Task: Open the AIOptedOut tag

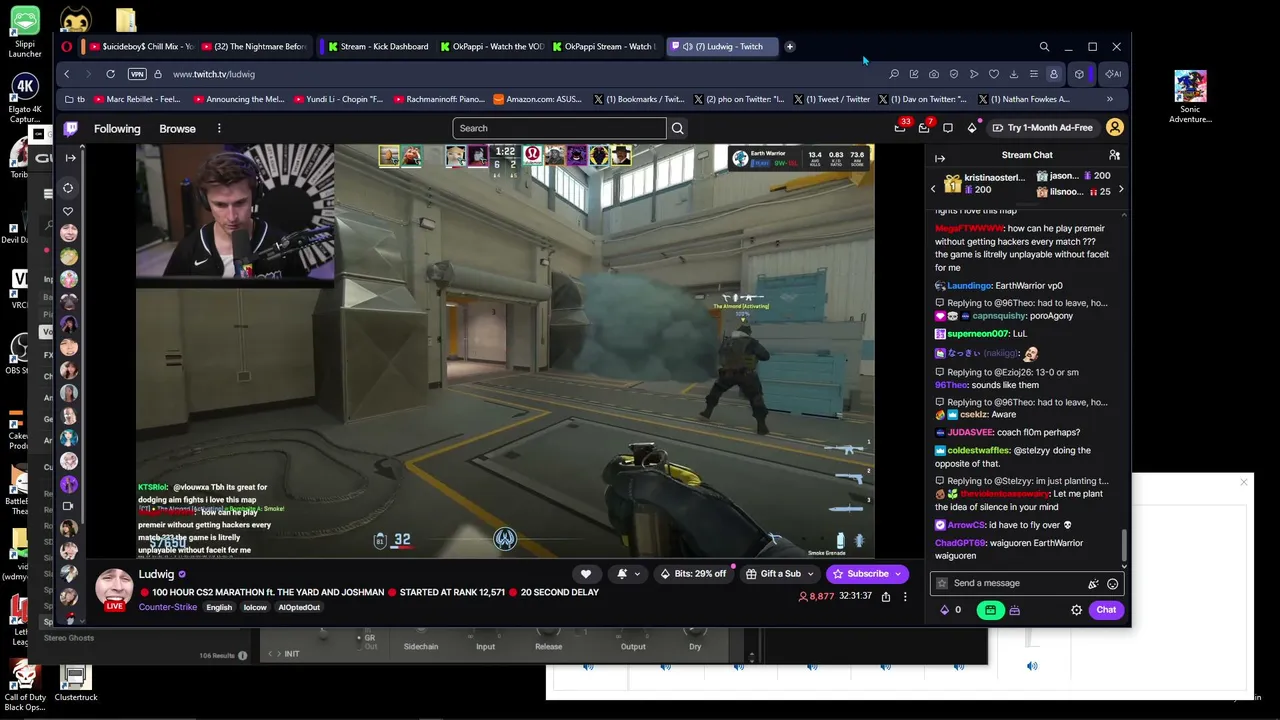Action: [299, 607]
